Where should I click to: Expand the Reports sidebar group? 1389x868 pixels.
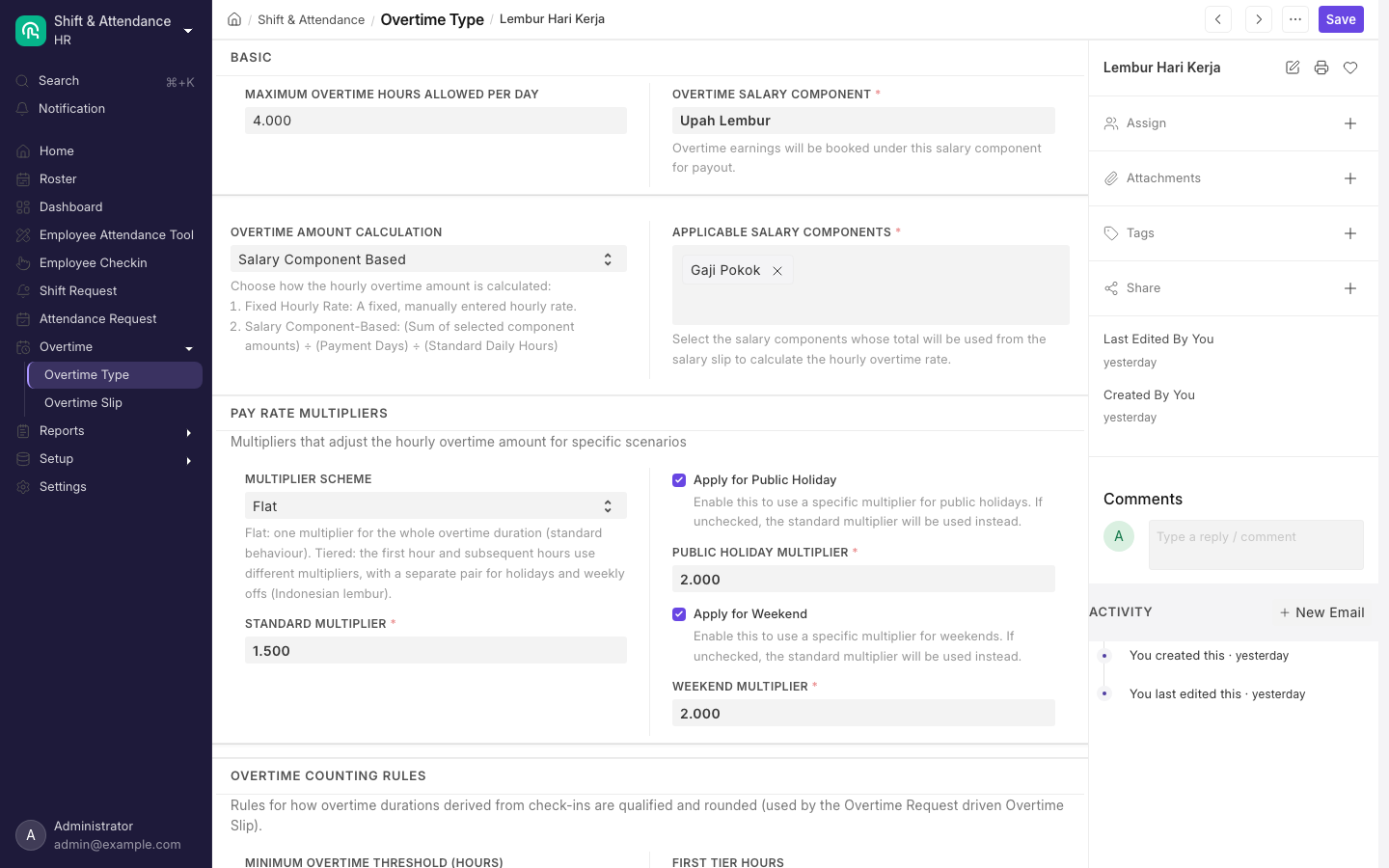(189, 432)
